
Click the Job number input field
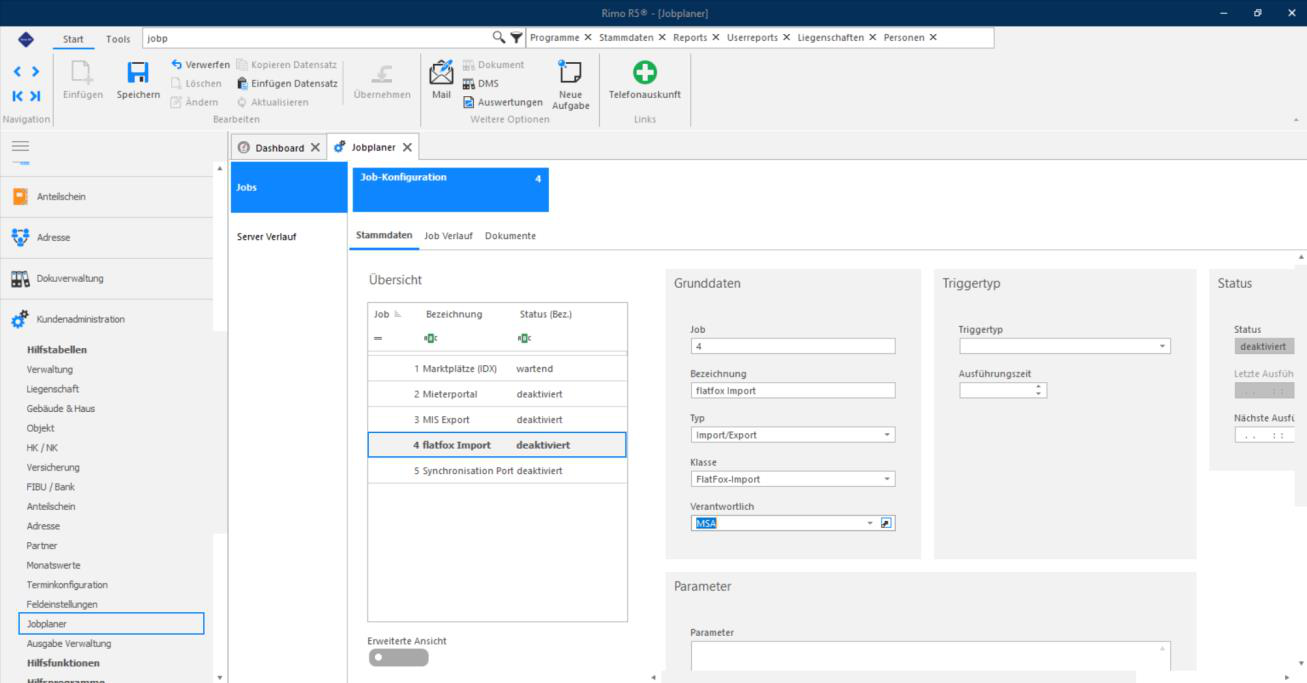(x=792, y=347)
